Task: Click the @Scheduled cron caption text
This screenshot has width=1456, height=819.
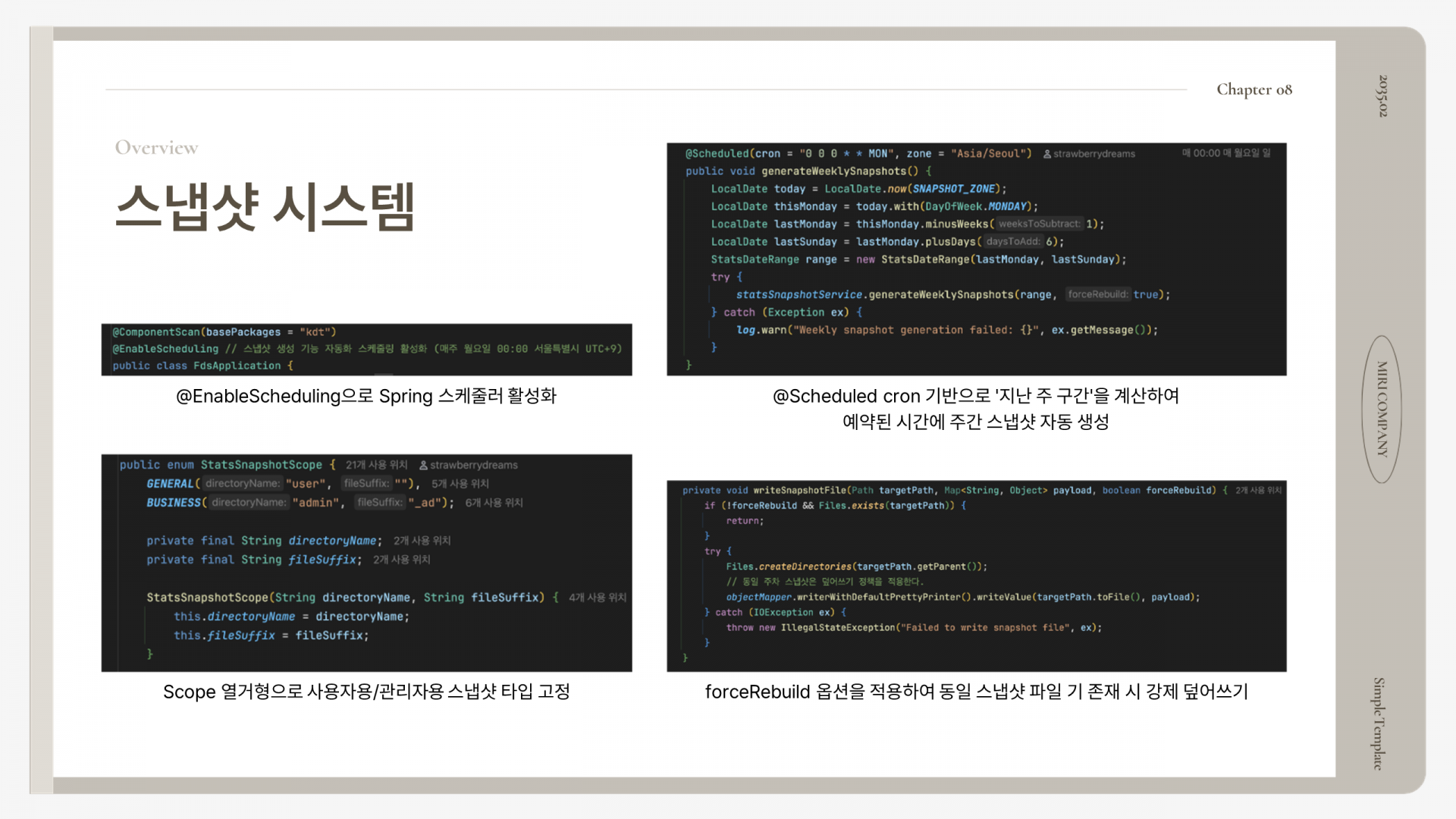Action: pos(976,396)
